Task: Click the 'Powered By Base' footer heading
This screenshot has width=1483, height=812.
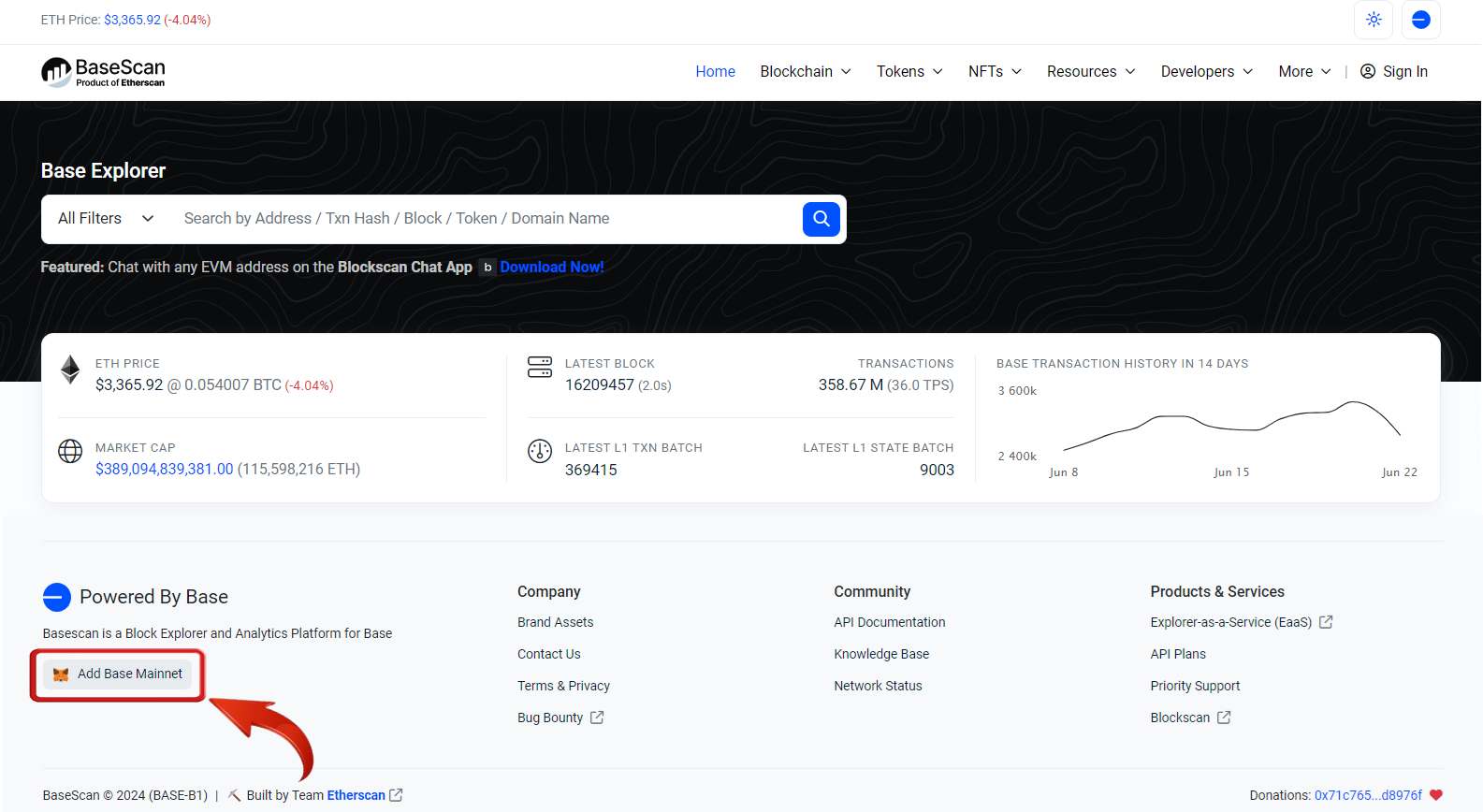Action: [153, 597]
